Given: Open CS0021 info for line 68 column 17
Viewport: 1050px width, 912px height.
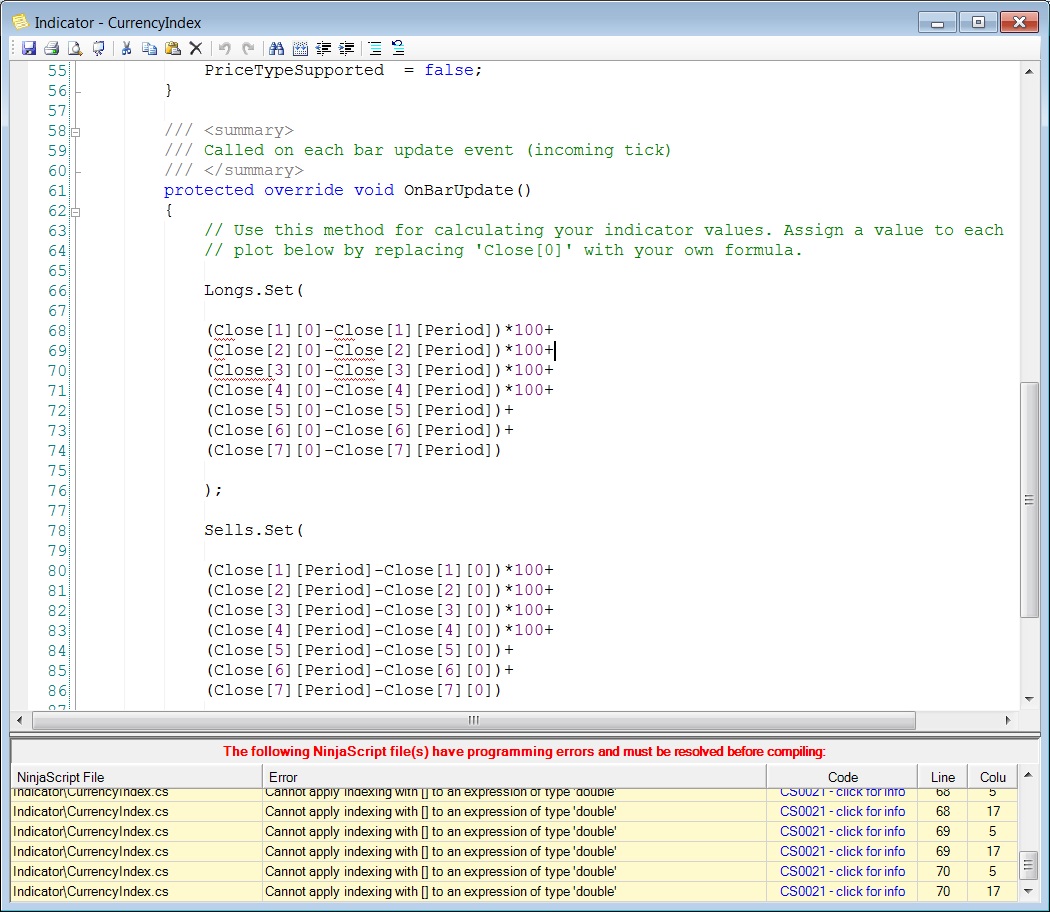Looking at the screenshot, I should [x=842, y=812].
